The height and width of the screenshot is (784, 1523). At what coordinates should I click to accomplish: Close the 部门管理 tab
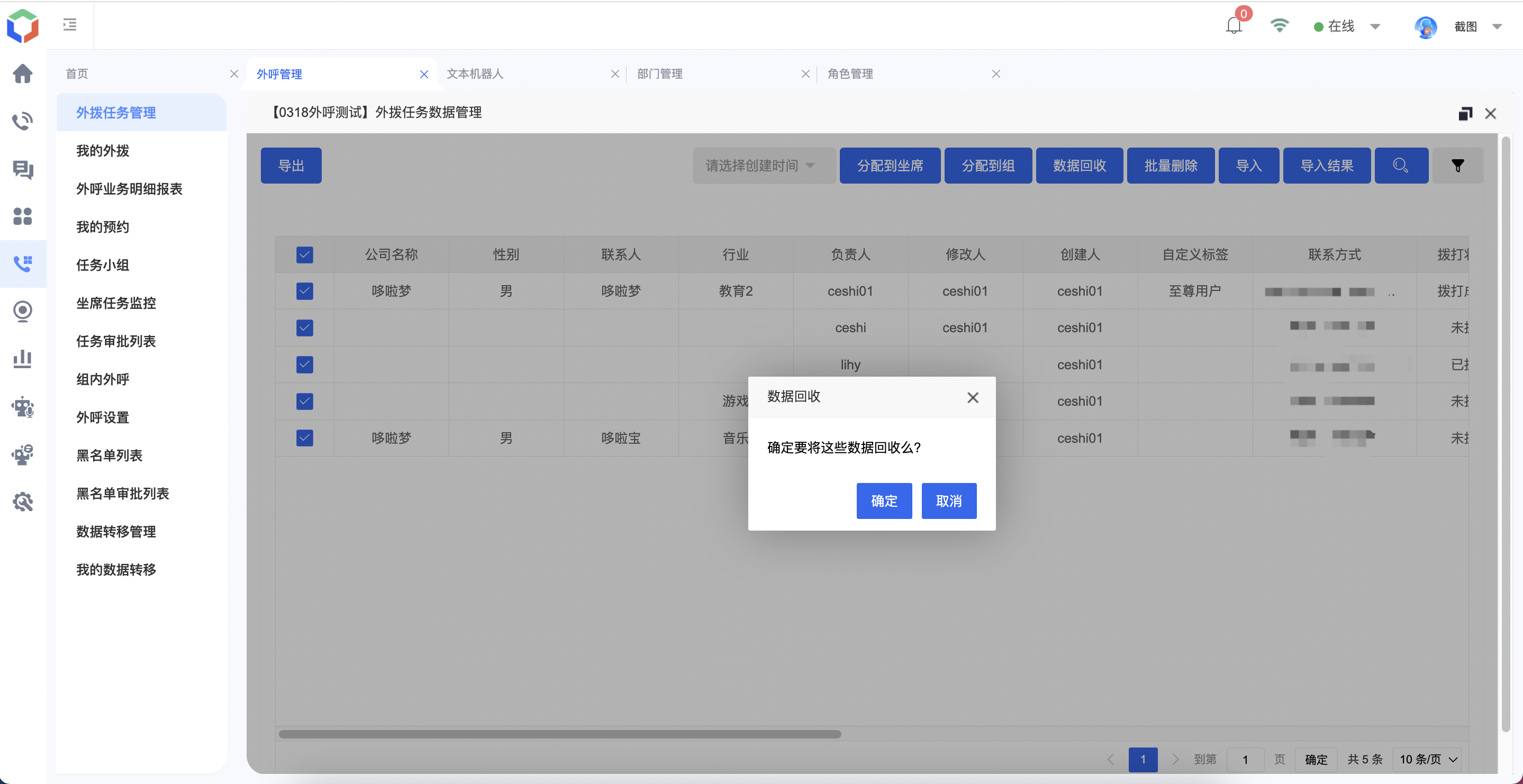pyautogui.click(x=805, y=74)
